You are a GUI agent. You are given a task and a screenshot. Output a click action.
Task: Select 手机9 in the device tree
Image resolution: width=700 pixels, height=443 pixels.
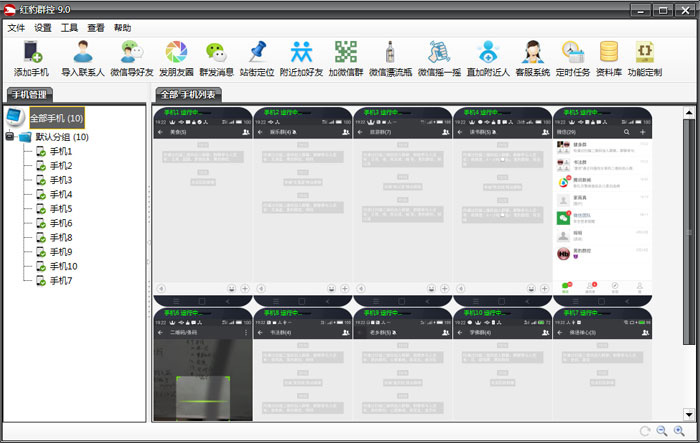coord(61,252)
